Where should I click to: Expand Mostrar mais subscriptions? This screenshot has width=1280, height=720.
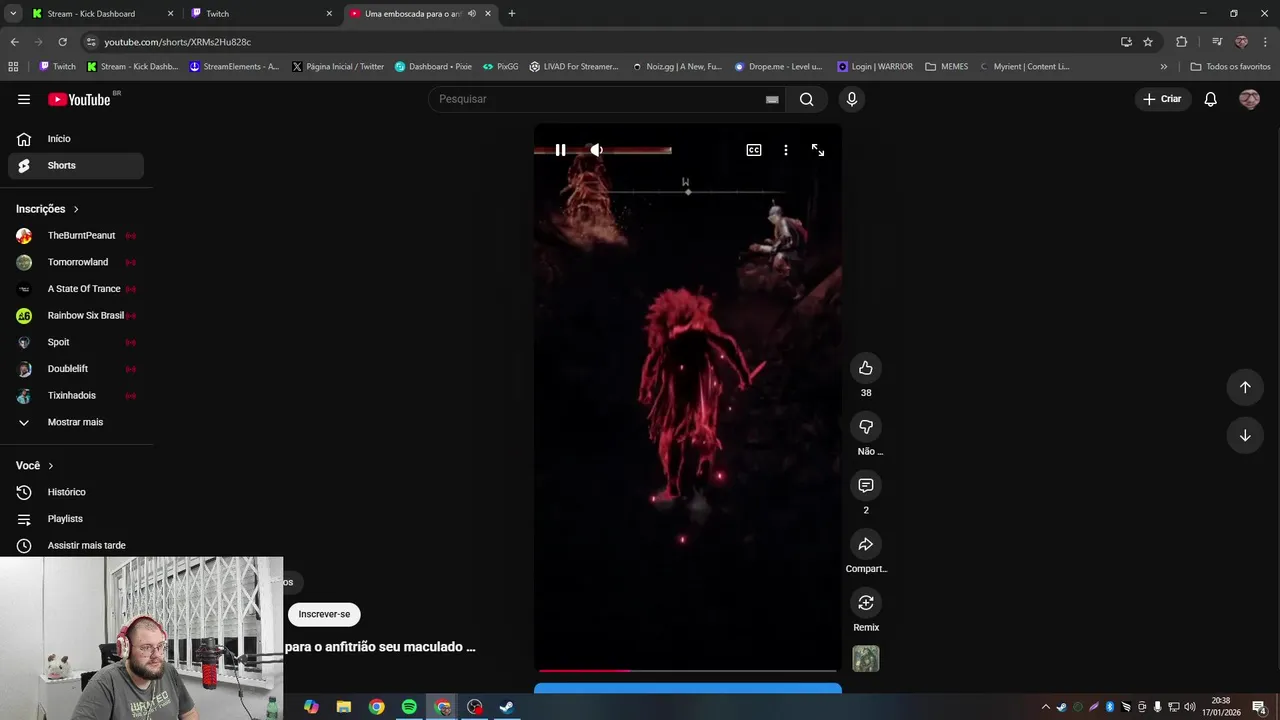(x=76, y=422)
